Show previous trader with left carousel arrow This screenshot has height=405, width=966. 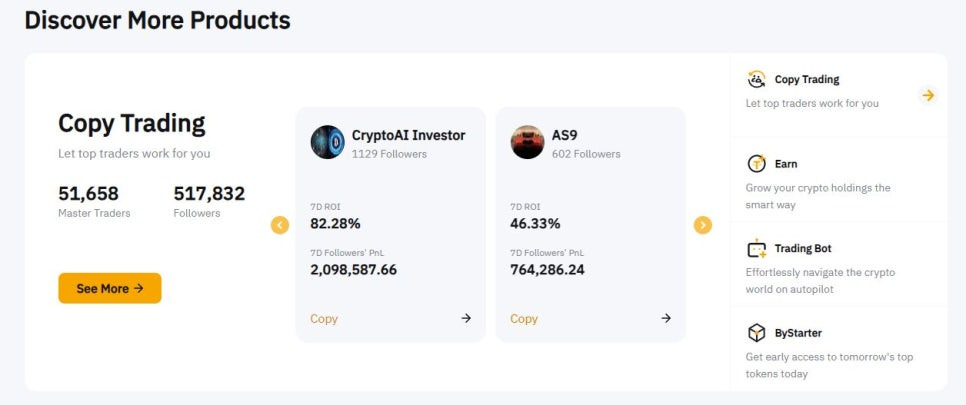280,225
